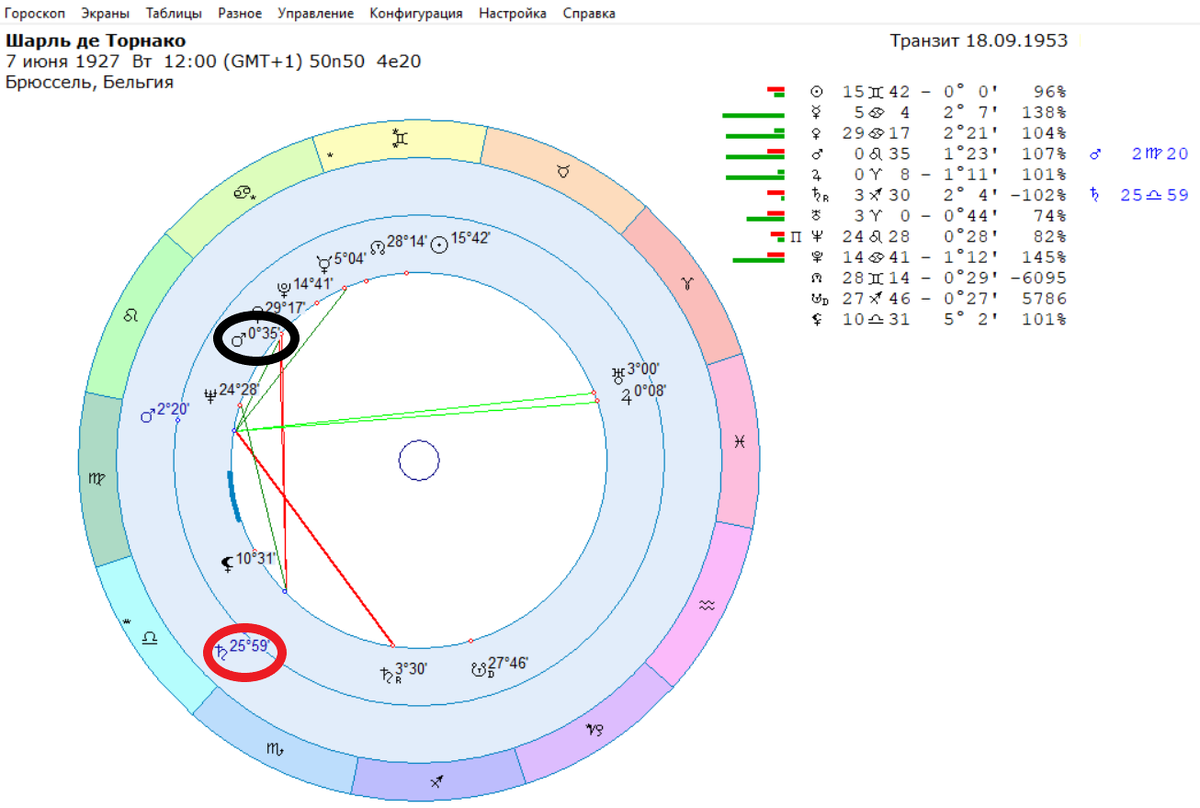Click the green strength bar beside the Pluto row
The height and width of the screenshot is (808, 1200).
758,260
